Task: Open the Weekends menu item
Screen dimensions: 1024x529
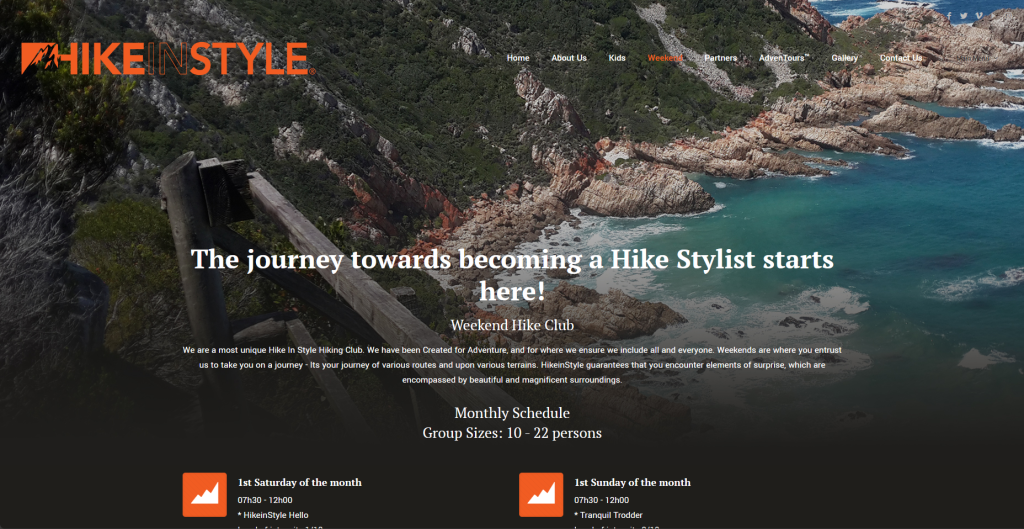Action: pos(665,58)
